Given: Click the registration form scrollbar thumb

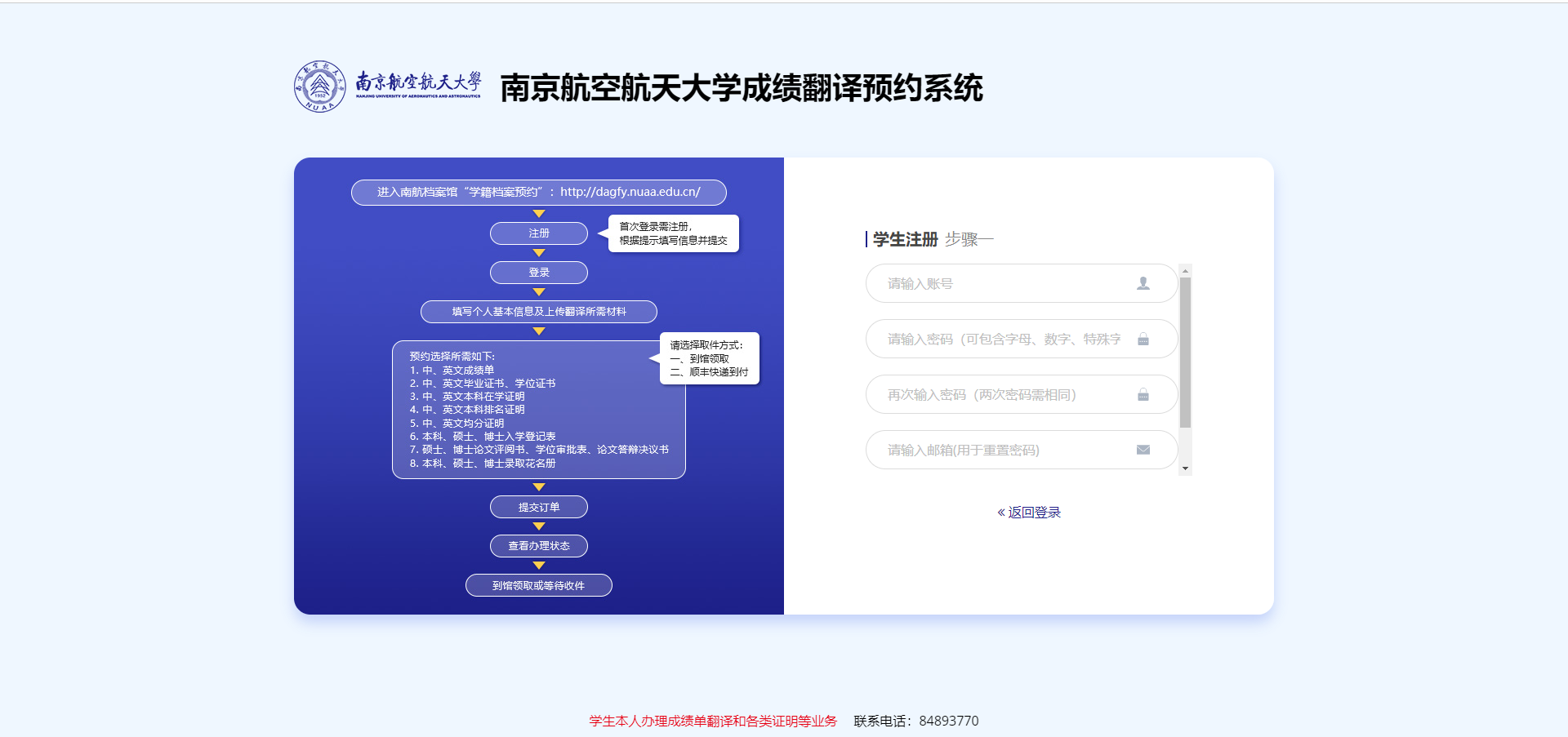Looking at the screenshot, I should [1185, 351].
